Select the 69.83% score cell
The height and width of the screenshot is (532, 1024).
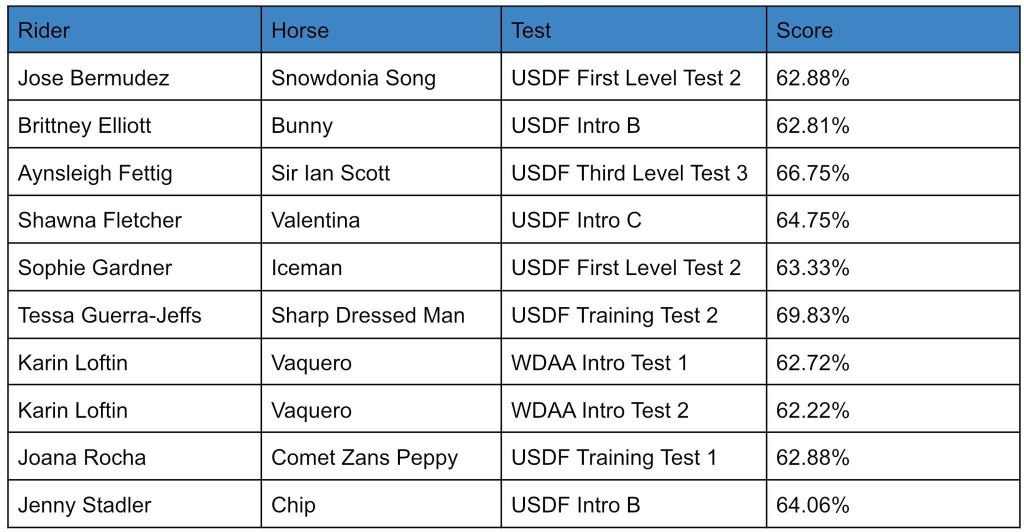coord(893,314)
